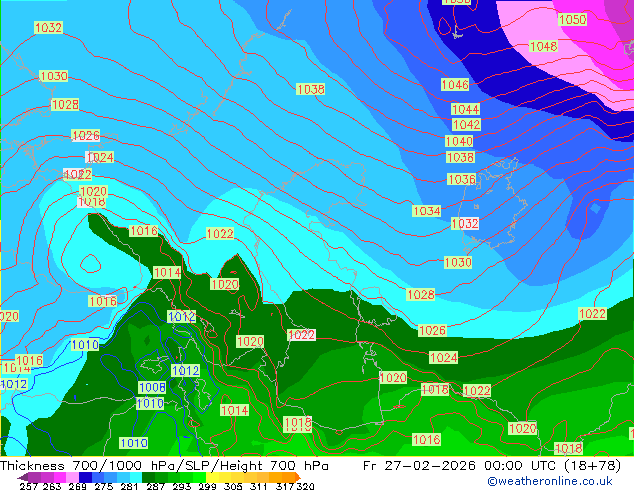The height and width of the screenshot is (490, 634).
Task: Click the darkest green legend swatch
Action: [x=148, y=477]
